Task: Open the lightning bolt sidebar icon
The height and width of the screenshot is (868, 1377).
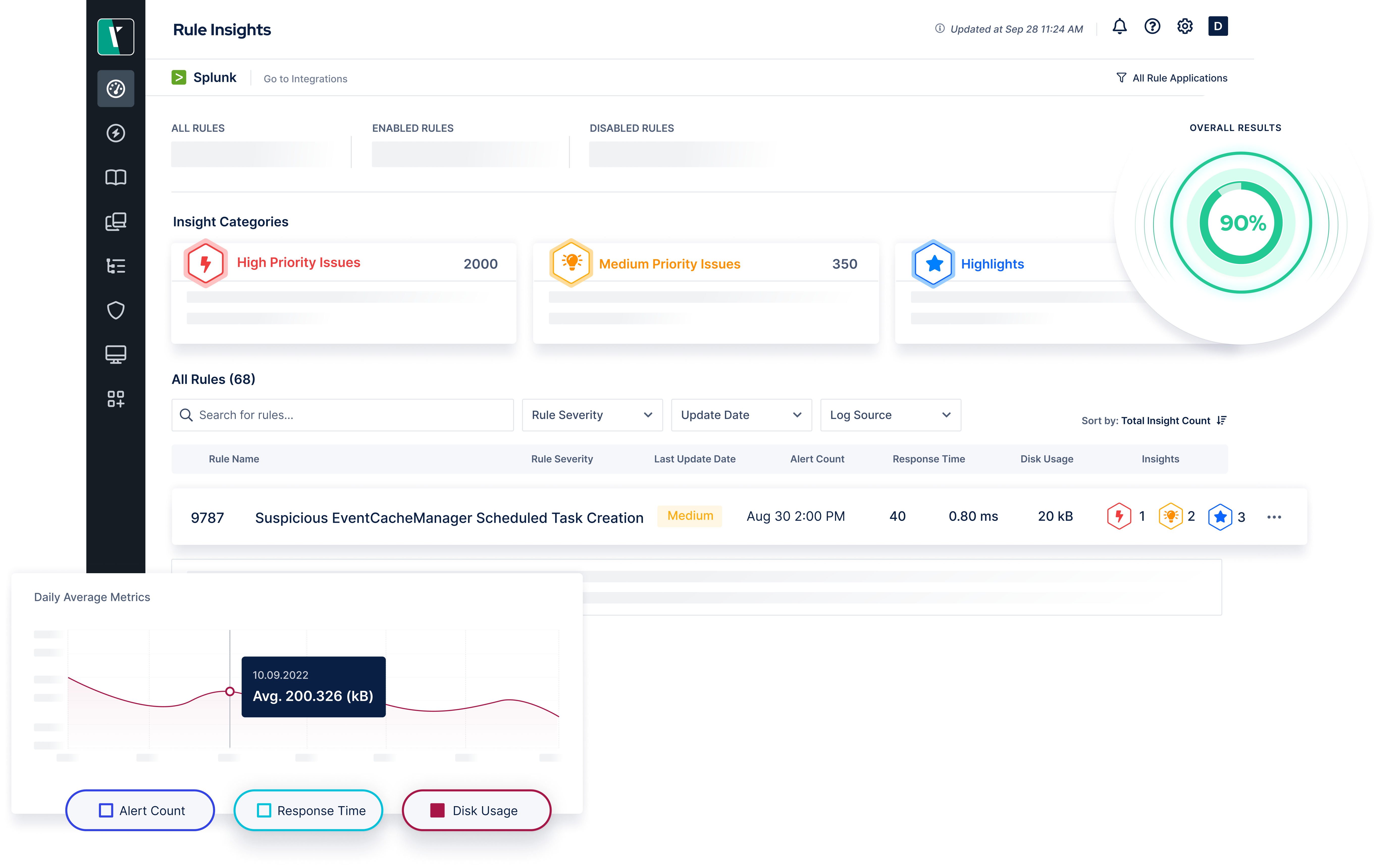Action: pyautogui.click(x=116, y=133)
